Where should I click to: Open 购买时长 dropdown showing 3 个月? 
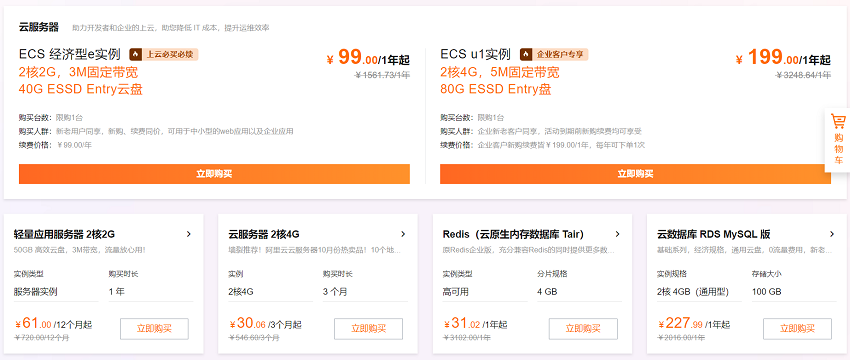coord(365,292)
